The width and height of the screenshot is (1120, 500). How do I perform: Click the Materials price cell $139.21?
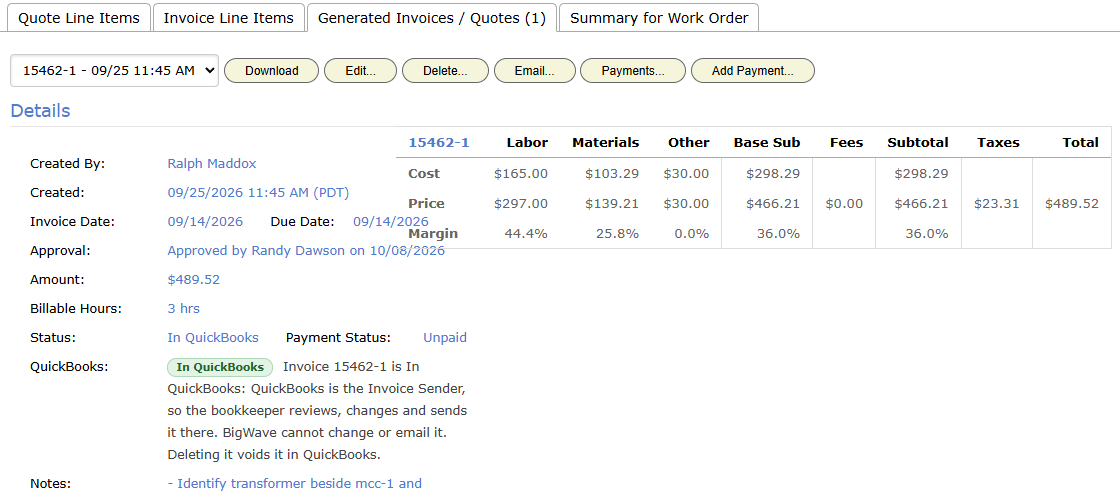(611, 204)
